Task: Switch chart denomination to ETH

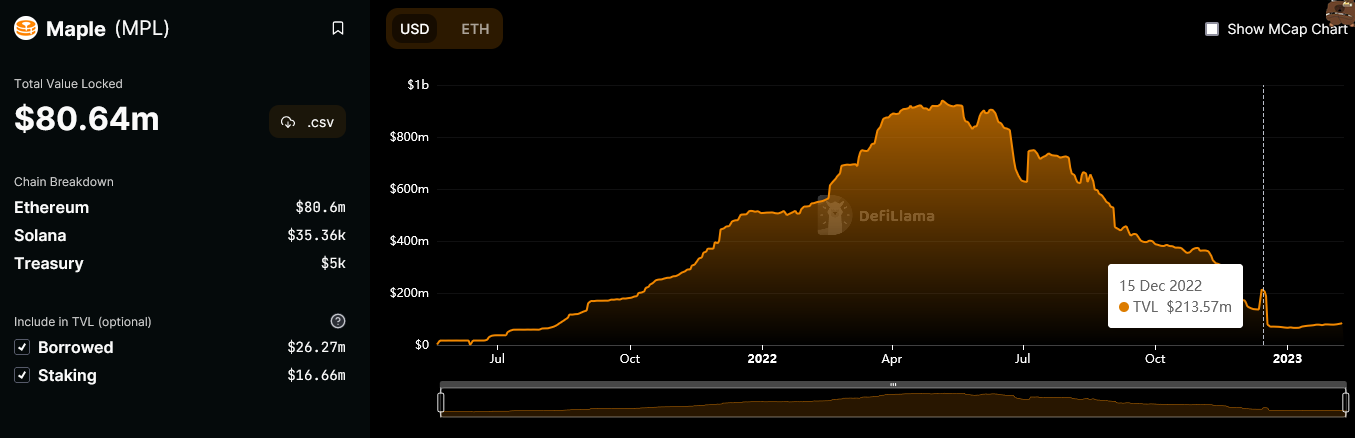Action: [475, 29]
